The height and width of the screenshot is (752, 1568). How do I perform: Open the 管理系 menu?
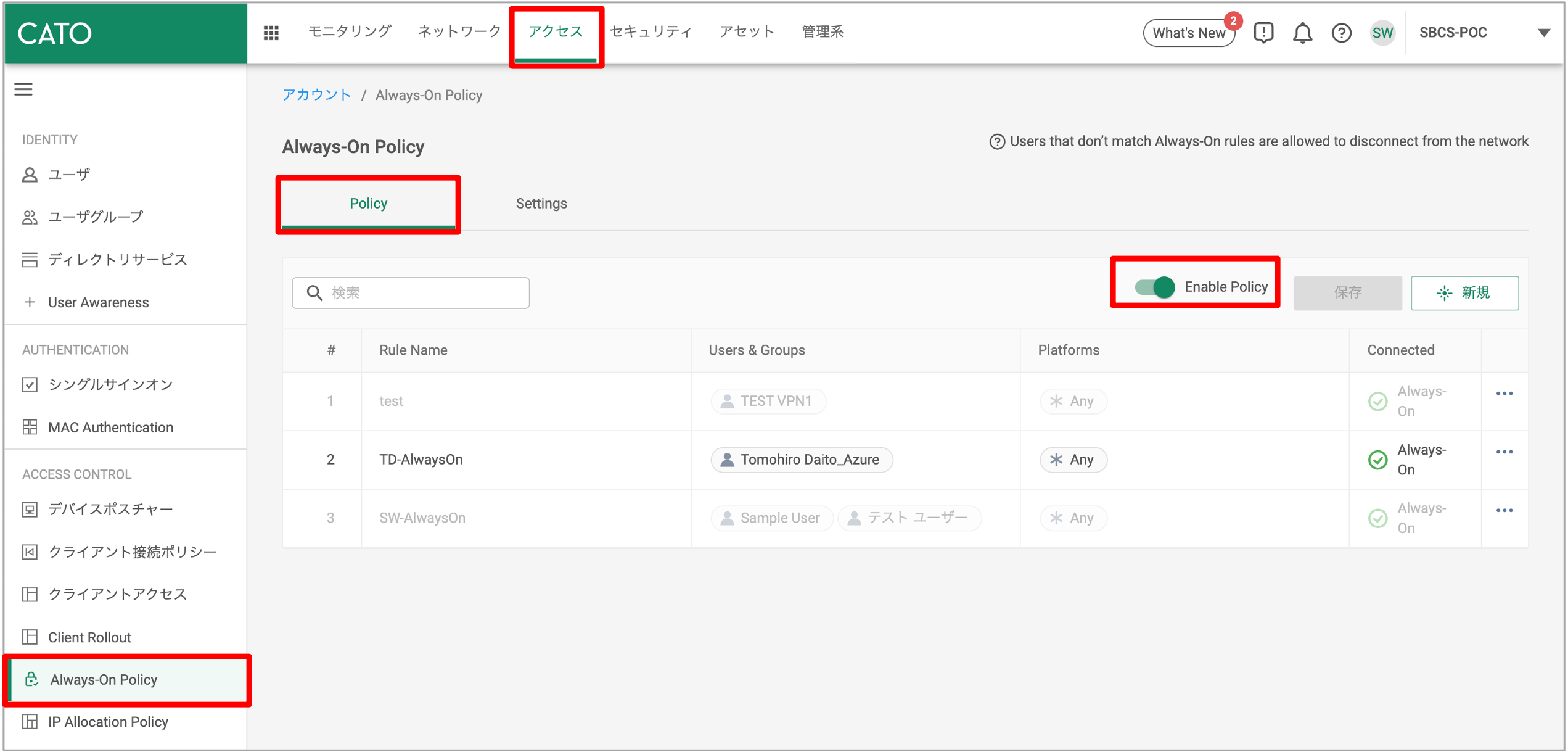(823, 31)
